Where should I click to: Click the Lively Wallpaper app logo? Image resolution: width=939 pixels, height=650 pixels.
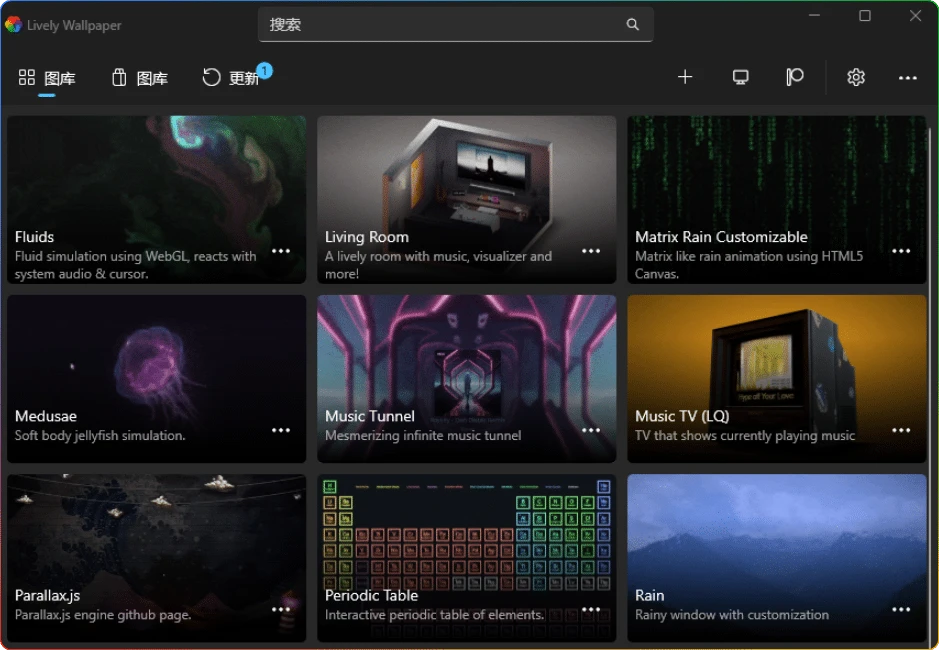coord(13,25)
